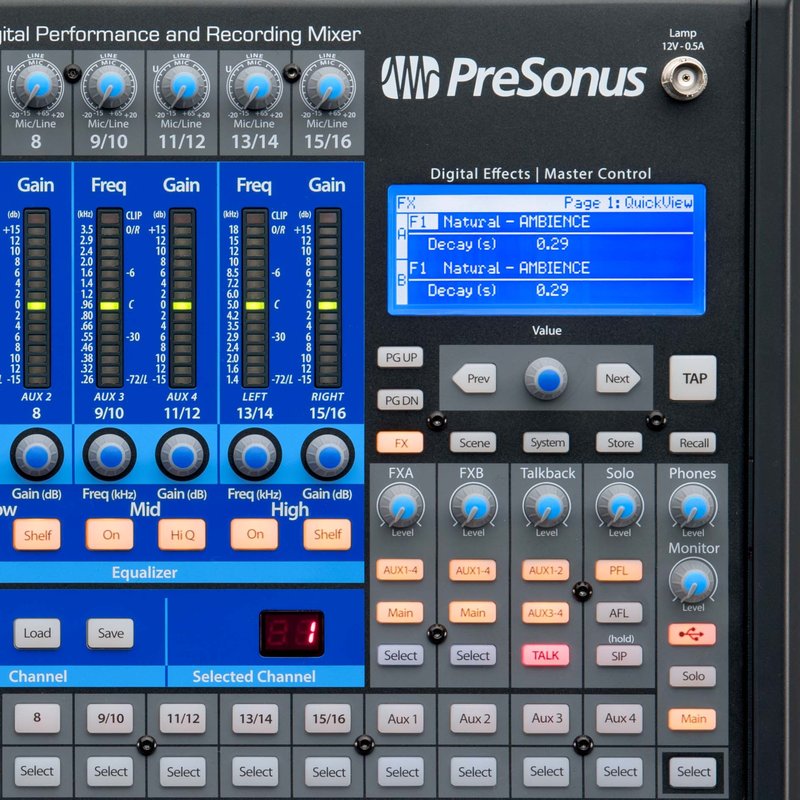
Task: Turn the Value encoder knob
Action: 545,378
